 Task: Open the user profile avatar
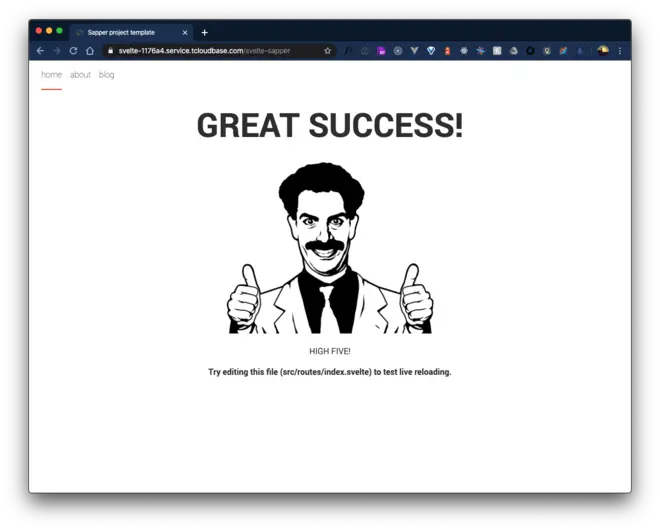pyautogui.click(x=603, y=51)
